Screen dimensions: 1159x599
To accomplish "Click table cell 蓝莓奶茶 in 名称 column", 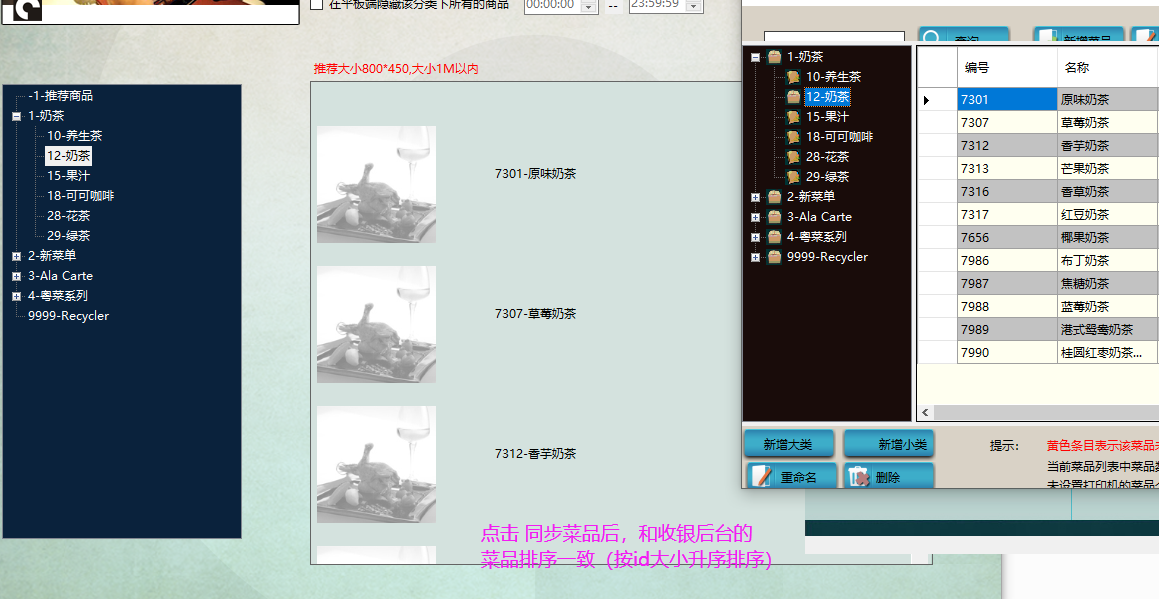I will (x=1107, y=306).
